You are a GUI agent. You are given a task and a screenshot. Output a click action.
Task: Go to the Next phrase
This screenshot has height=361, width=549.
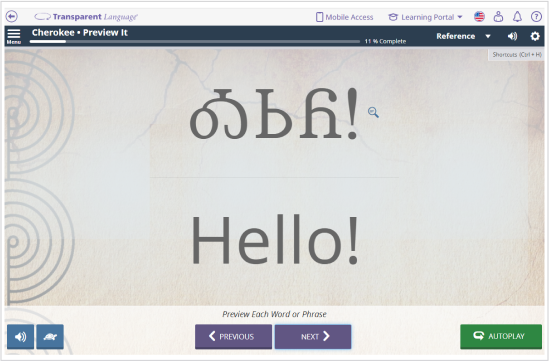click(x=313, y=336)
